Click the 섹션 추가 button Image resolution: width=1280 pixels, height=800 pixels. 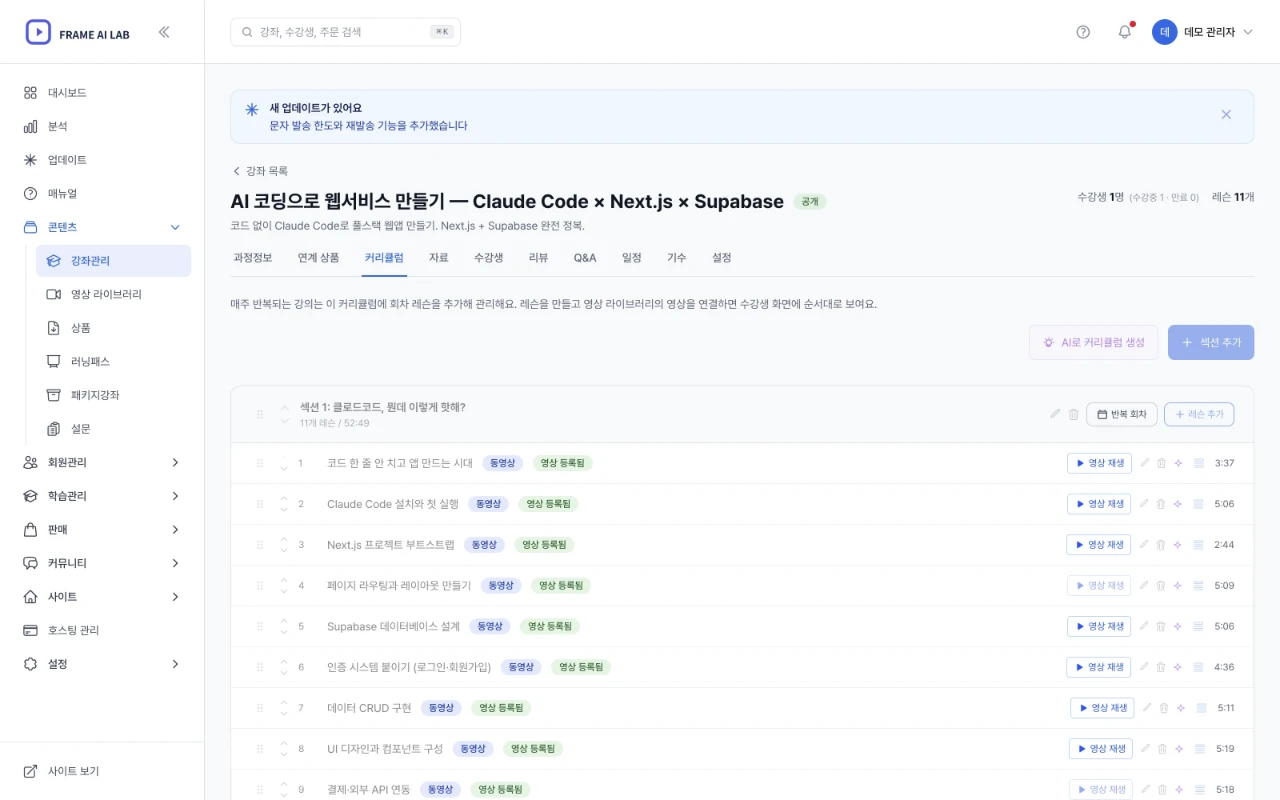(x=1211, y=342)
